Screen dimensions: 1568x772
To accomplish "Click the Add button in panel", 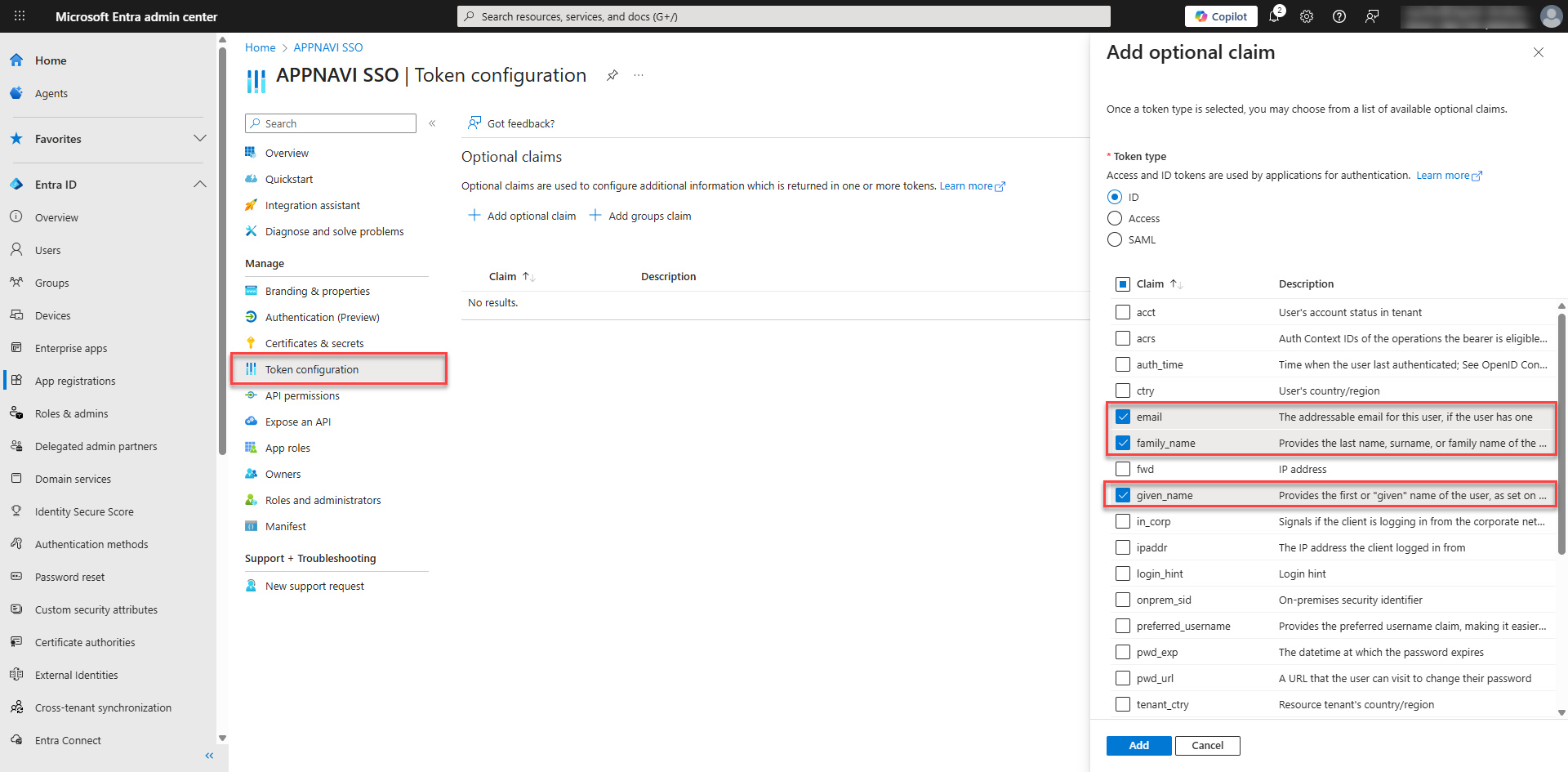I will (1138, 745).
